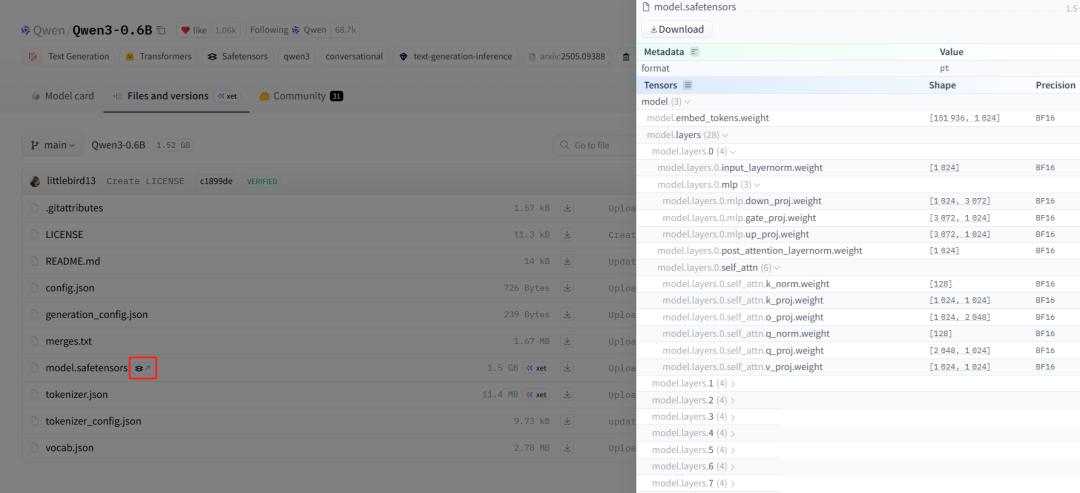1080x493 pixels.
Task: Open the Community tab
Action: [x=300, y=96]
